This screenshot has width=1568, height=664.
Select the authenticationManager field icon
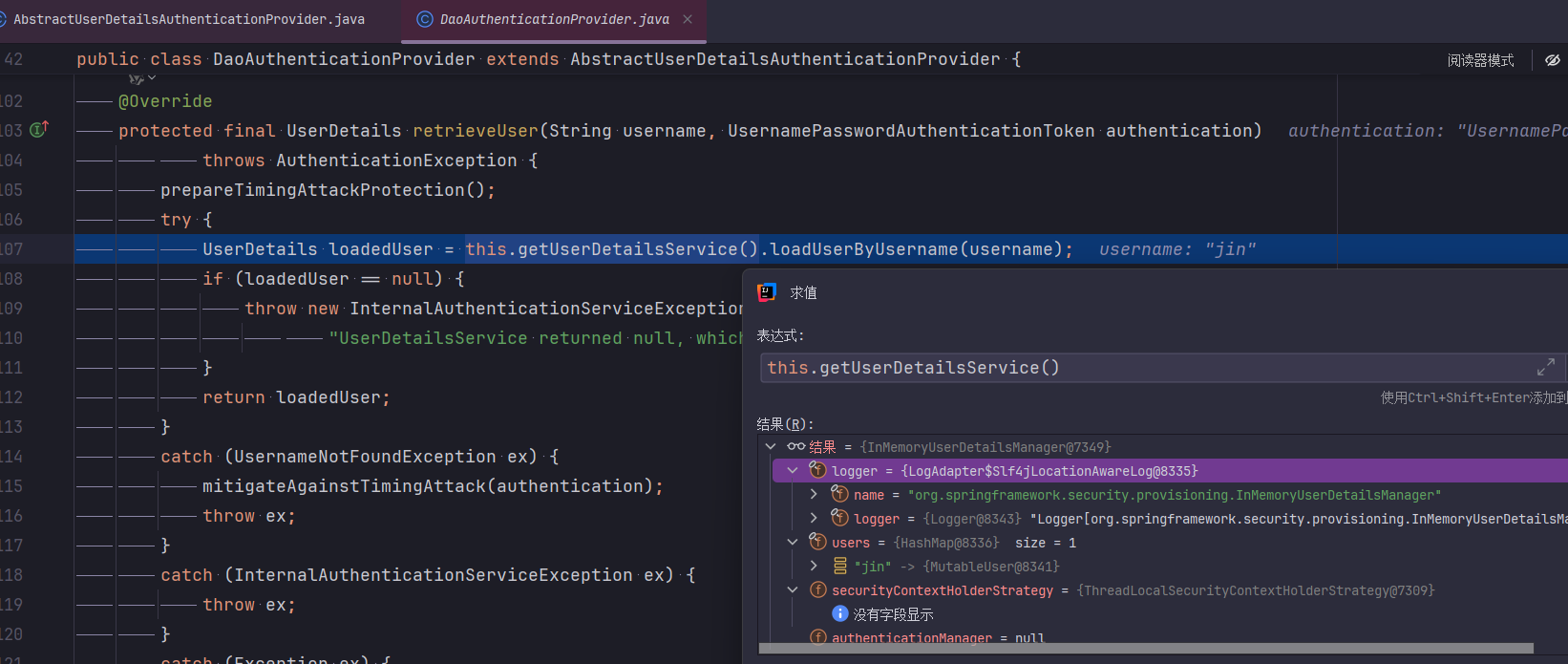pos(818,637)
